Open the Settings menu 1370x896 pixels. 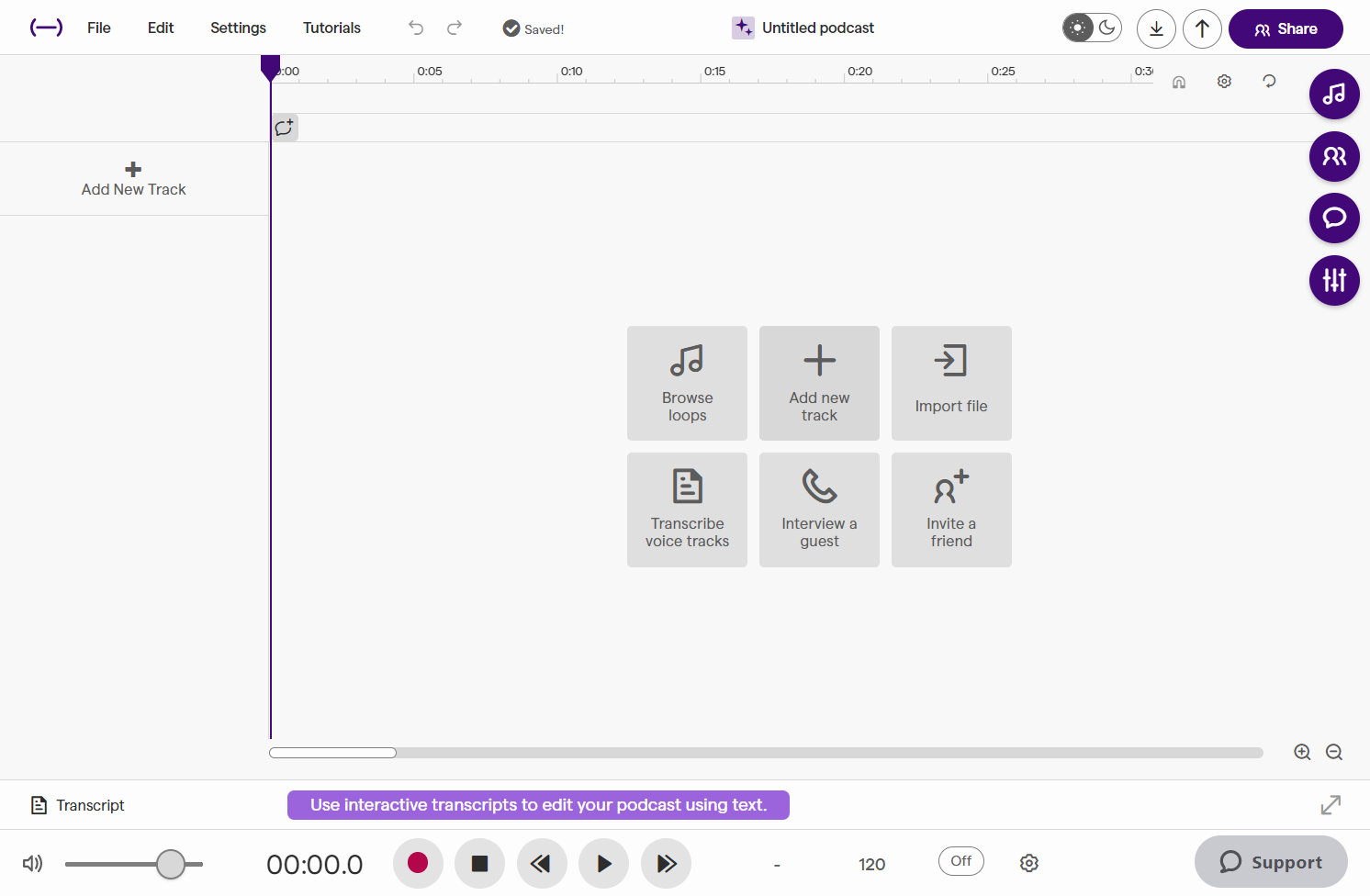[x=238, y=28]
